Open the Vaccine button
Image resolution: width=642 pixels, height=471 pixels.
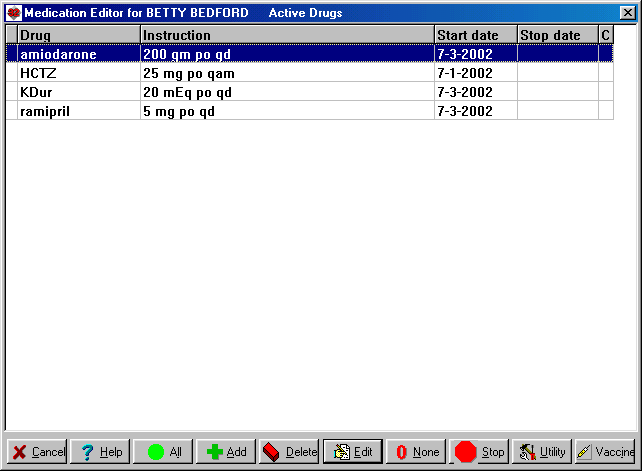coord(605,452)
